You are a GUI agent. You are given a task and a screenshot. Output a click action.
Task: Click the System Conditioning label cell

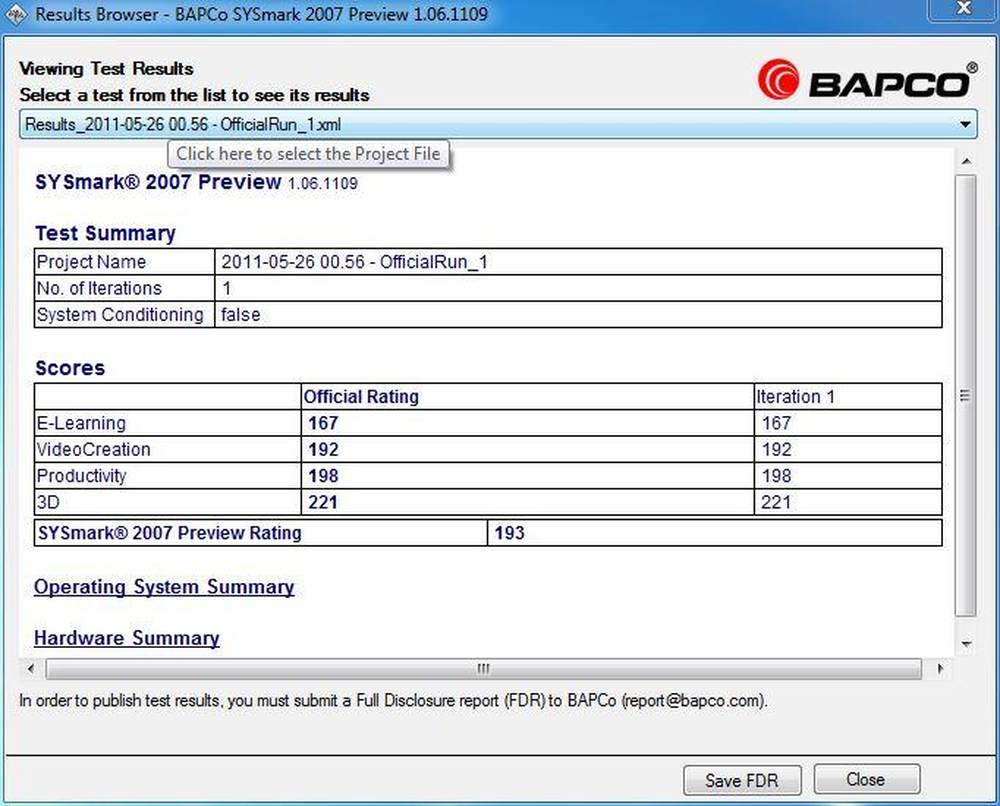pos(125,315)
